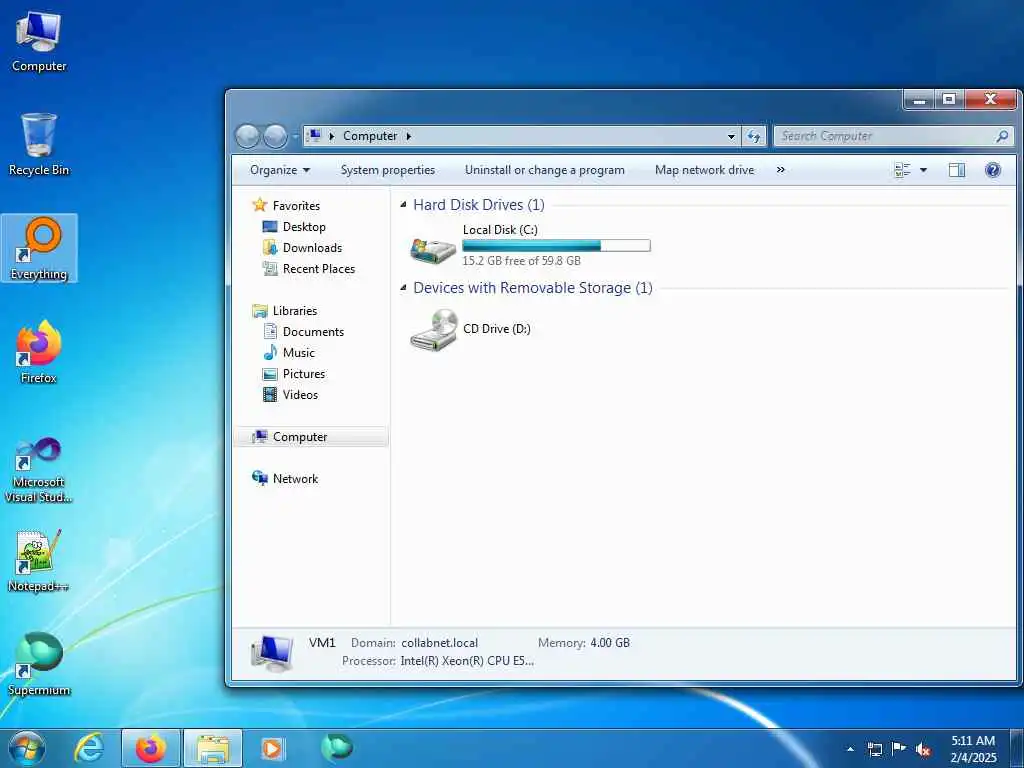Screen dimensions: 1024x768
Task: Open the Documents library
Action: pos(313,332)
